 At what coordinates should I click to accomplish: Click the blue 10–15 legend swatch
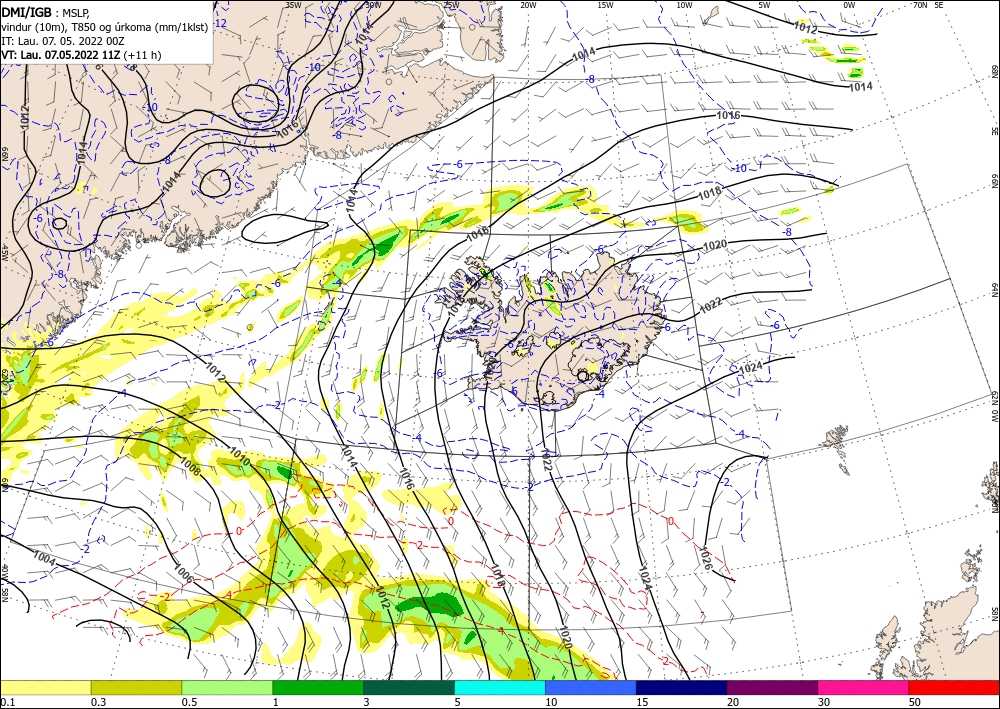pos(591,687)
